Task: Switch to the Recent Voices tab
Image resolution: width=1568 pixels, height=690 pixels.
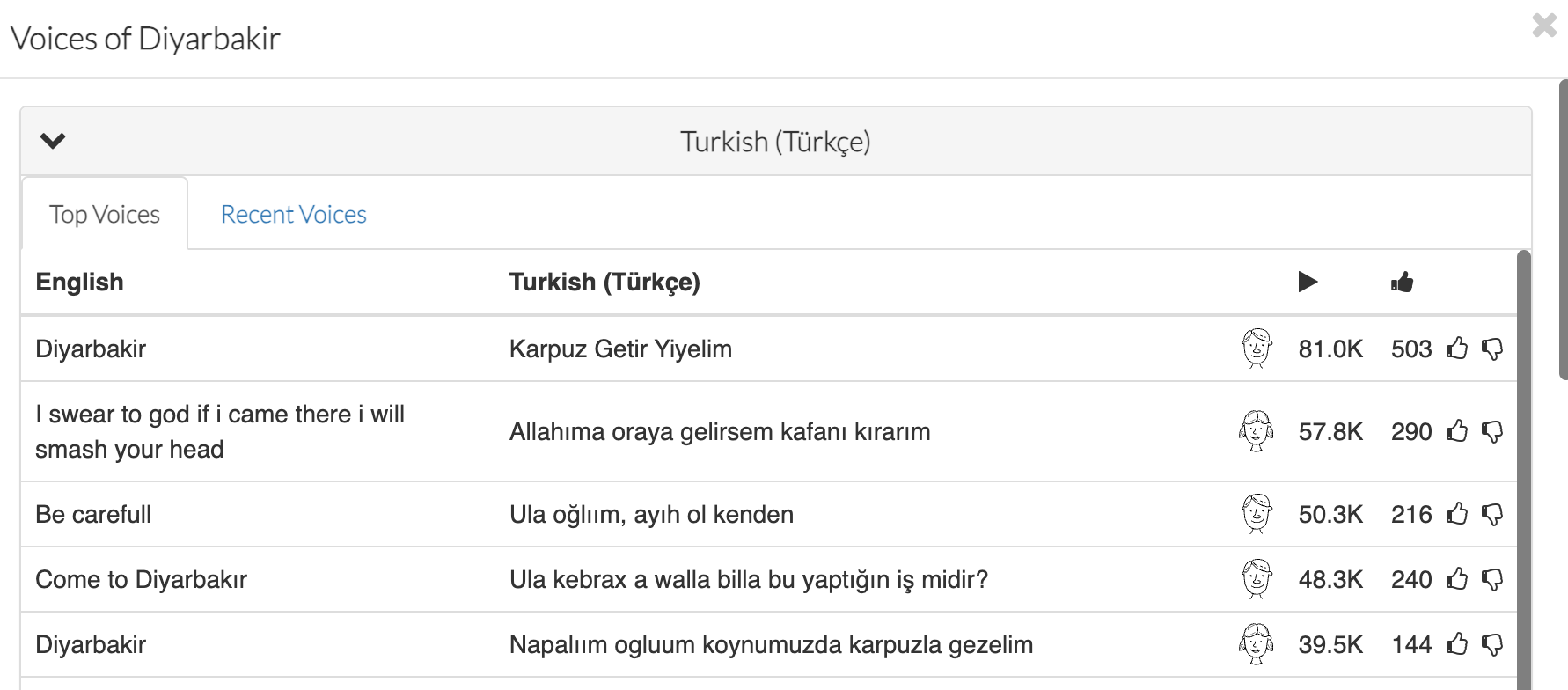Action: coord(293,215)
